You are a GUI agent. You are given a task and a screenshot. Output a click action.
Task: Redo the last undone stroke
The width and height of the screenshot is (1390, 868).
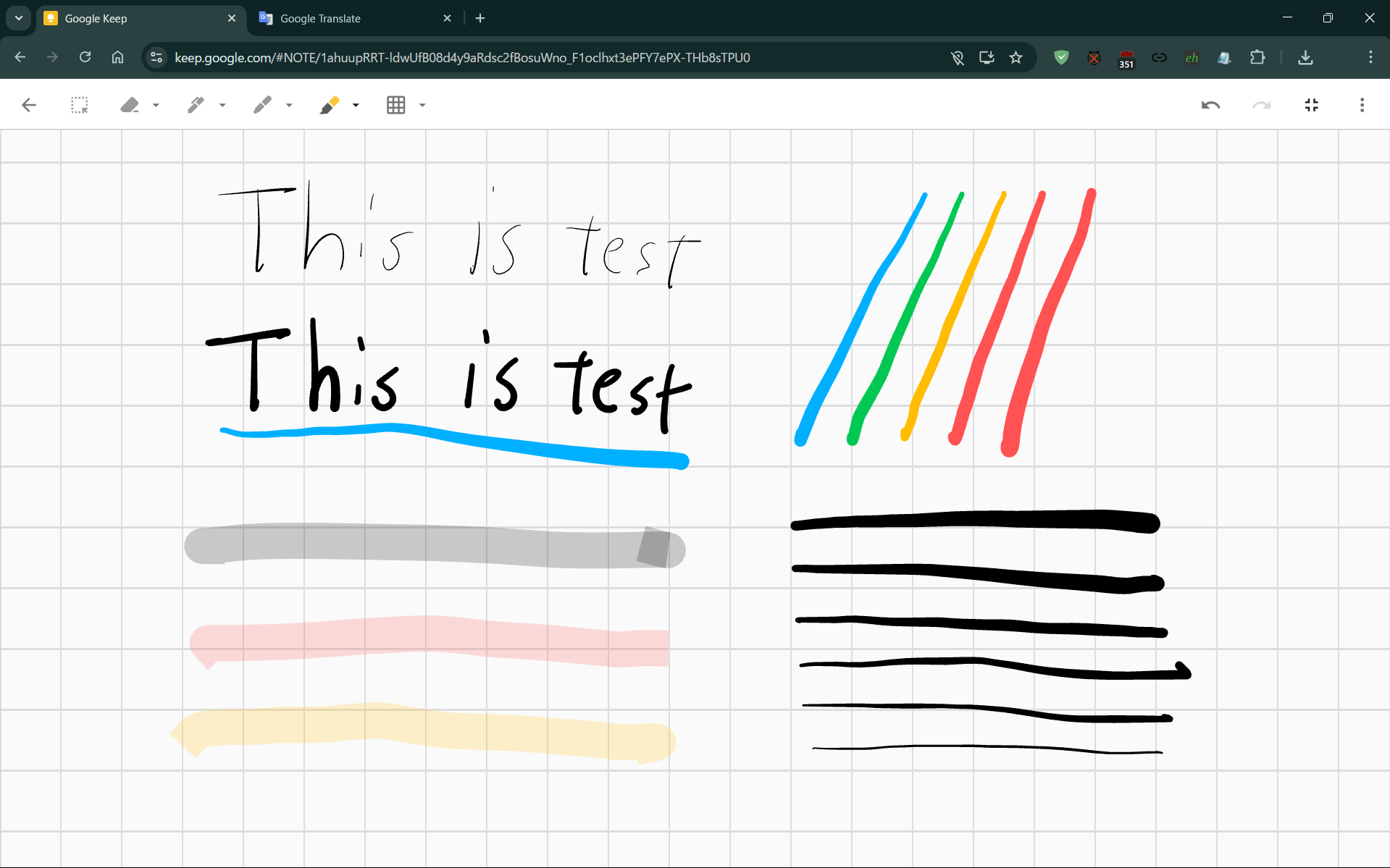(x=1262, y=105)
